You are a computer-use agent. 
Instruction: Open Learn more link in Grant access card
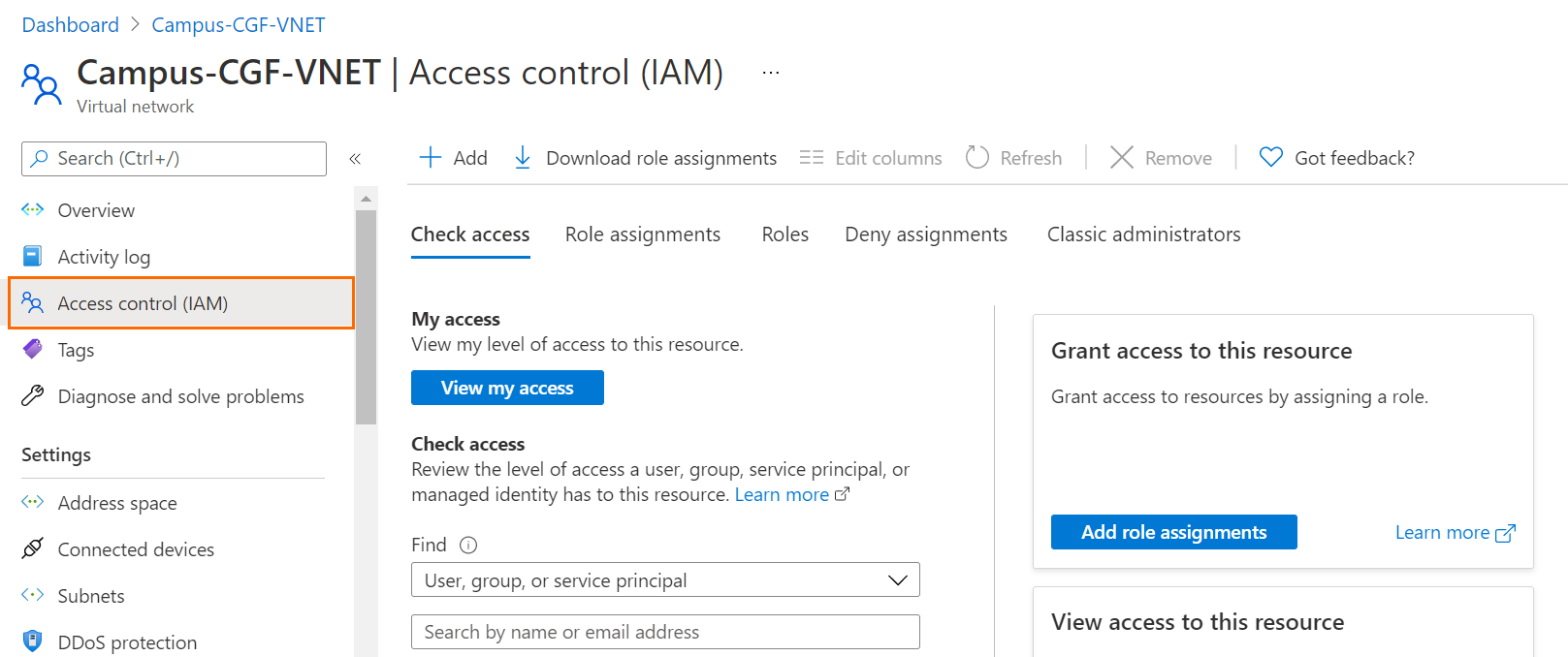1443,532
